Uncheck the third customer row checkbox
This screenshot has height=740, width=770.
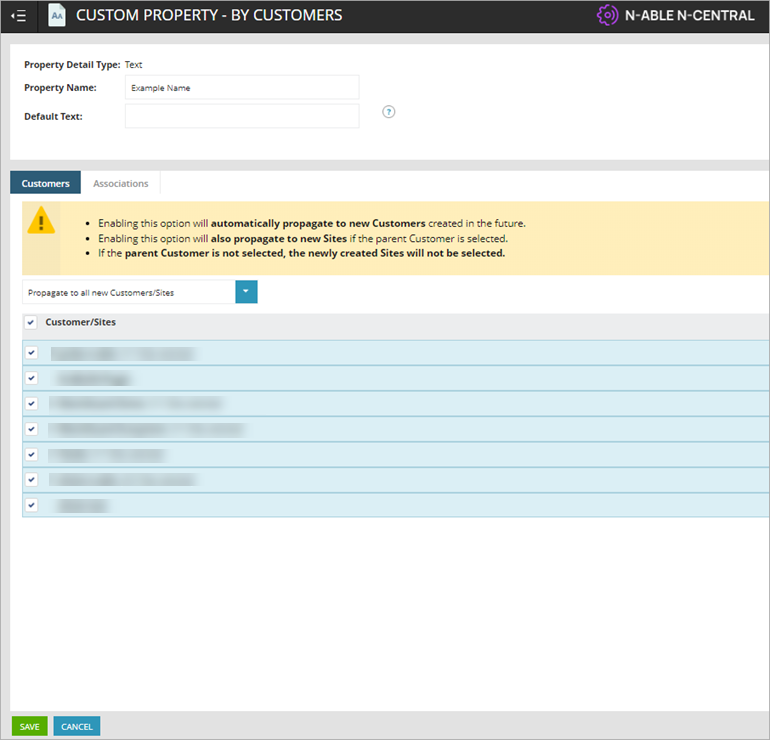[32, 404]
